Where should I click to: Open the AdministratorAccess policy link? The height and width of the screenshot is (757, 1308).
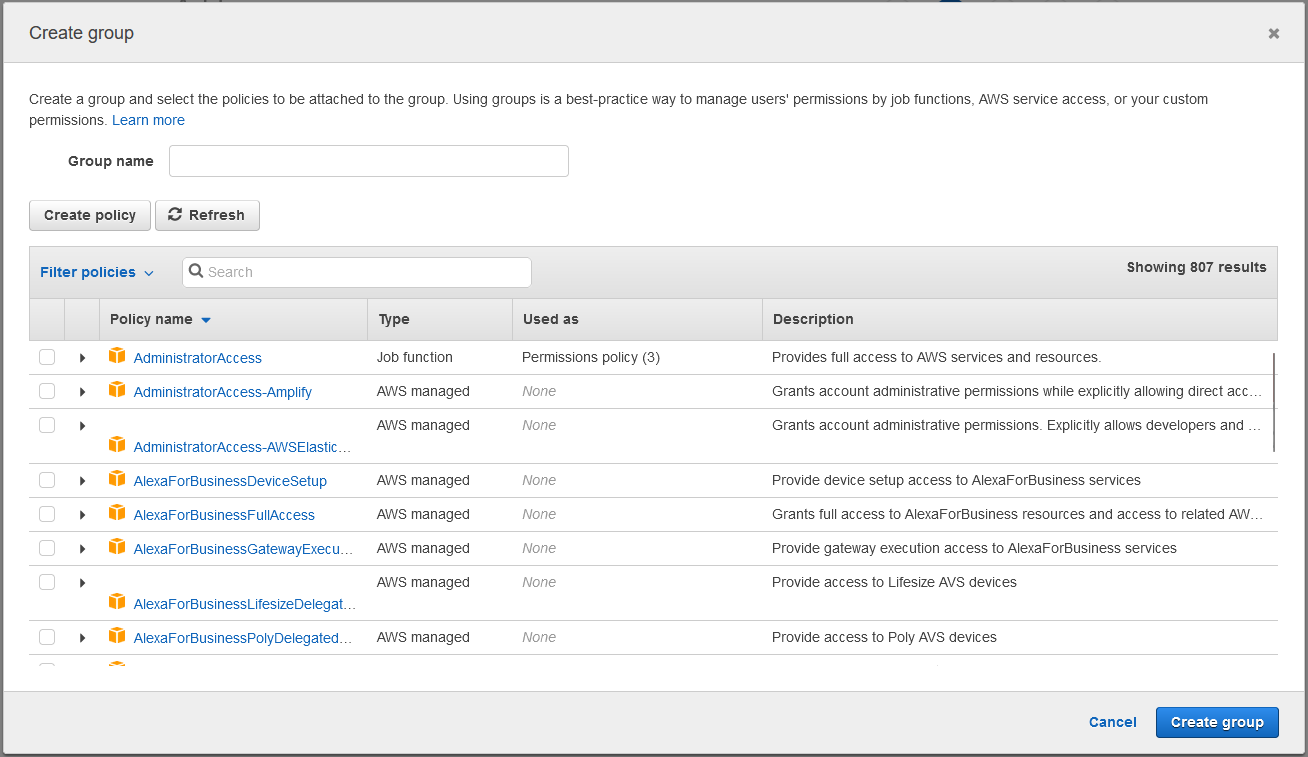pos(198,358)
